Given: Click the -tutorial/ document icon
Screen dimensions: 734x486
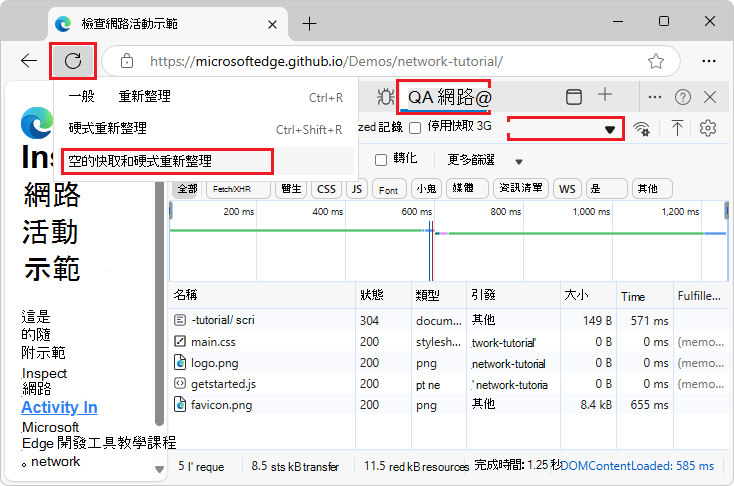Looking at the screenshot, I should [180, 320].
